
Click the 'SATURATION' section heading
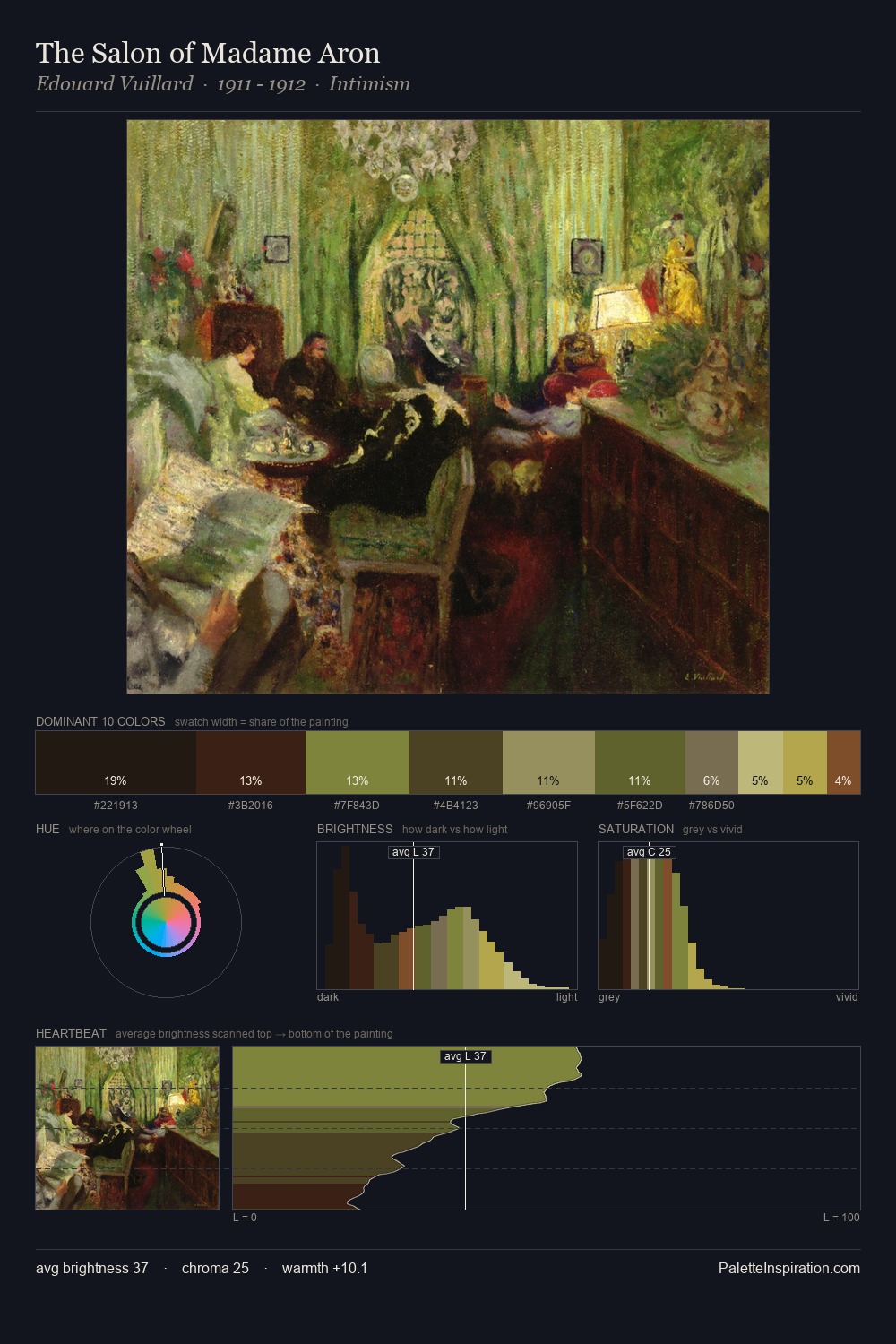[x=636, y=829]
